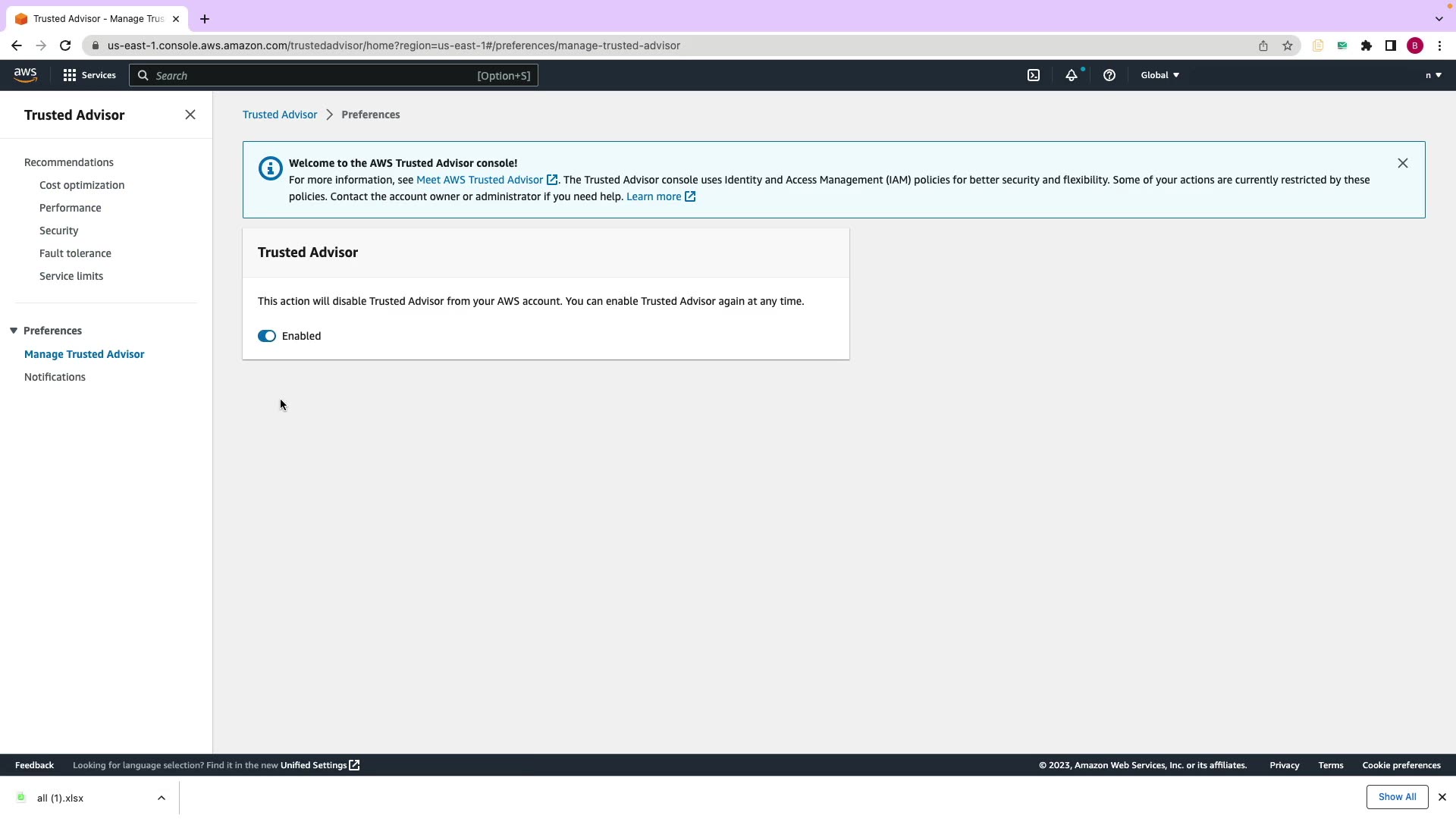Image resolution: width=1456 pixels, height=819 pixels.
Task: Open the Global region dropdown
Action: [x=1159, y=75]
